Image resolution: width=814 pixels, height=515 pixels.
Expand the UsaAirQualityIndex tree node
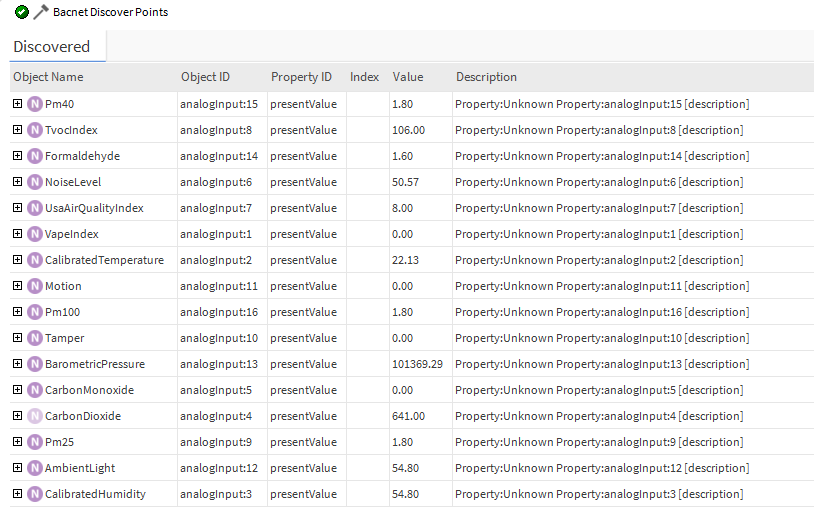tap(17, 208)
